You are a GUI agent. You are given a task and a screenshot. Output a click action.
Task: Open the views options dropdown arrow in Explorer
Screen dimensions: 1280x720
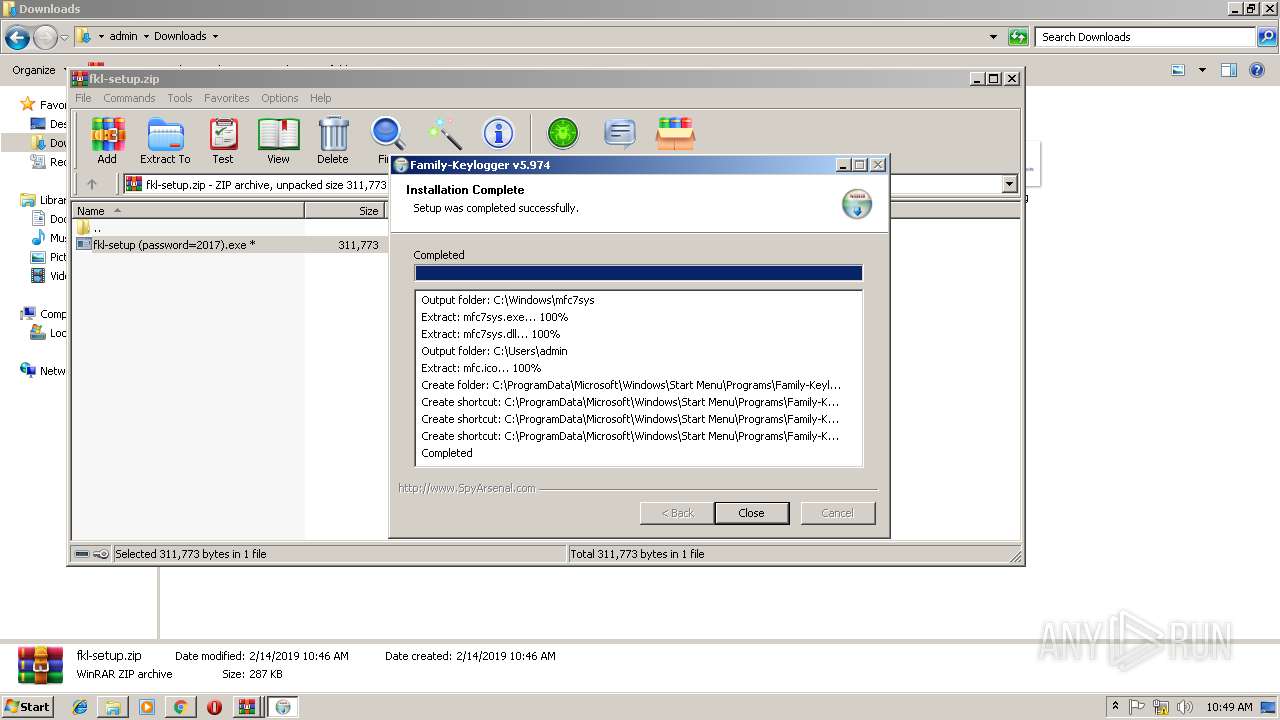point(1202,70)
